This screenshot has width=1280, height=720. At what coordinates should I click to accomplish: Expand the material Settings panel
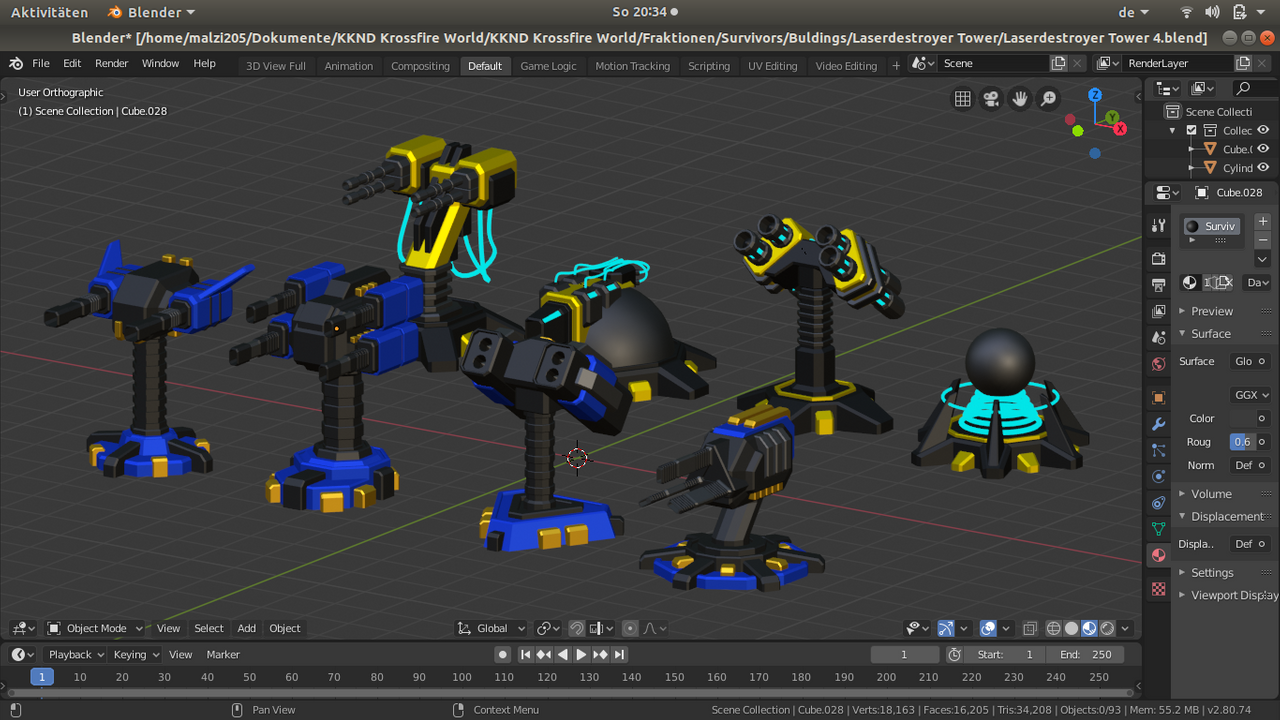point(1211,573)
